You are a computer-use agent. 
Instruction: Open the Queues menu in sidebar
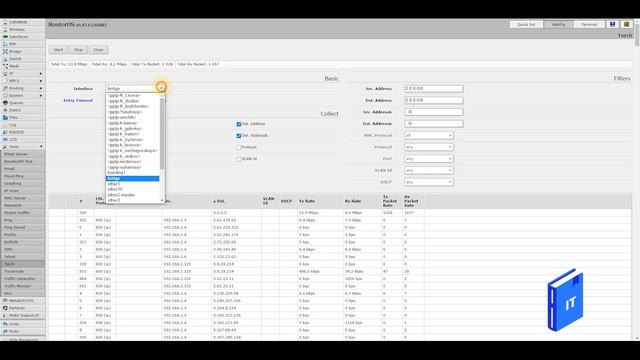click(x=16, y=103)
